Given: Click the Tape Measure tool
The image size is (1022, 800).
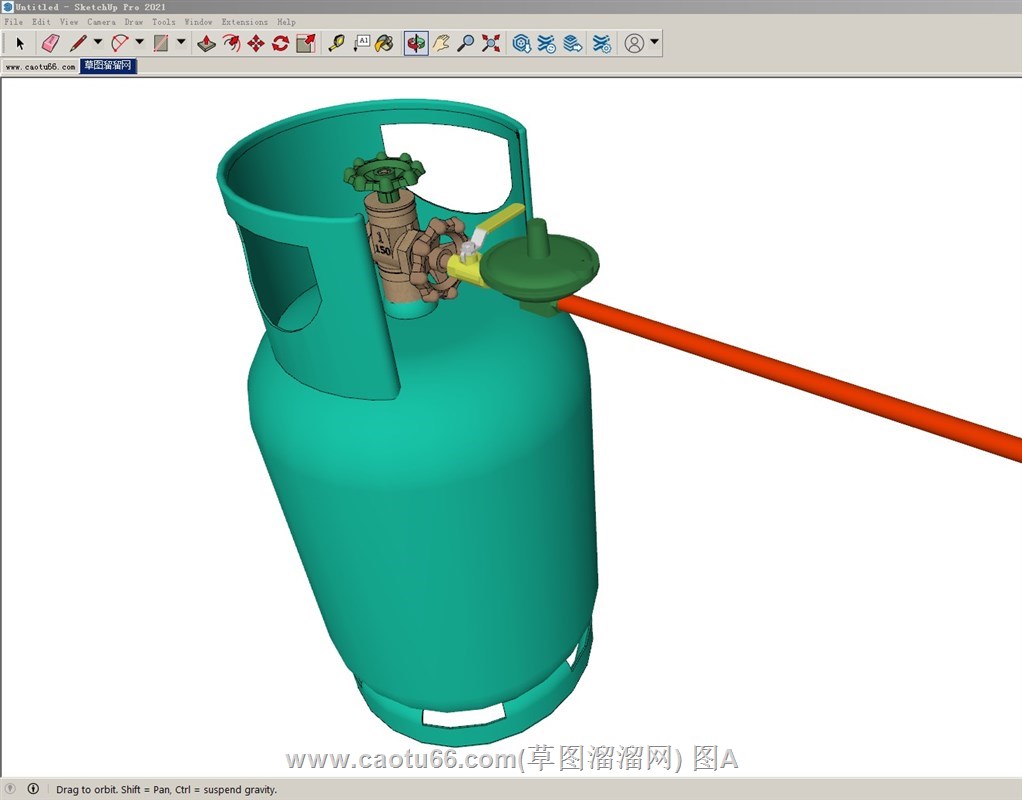Looking at the screenshot, I should (x=336, y=43).
